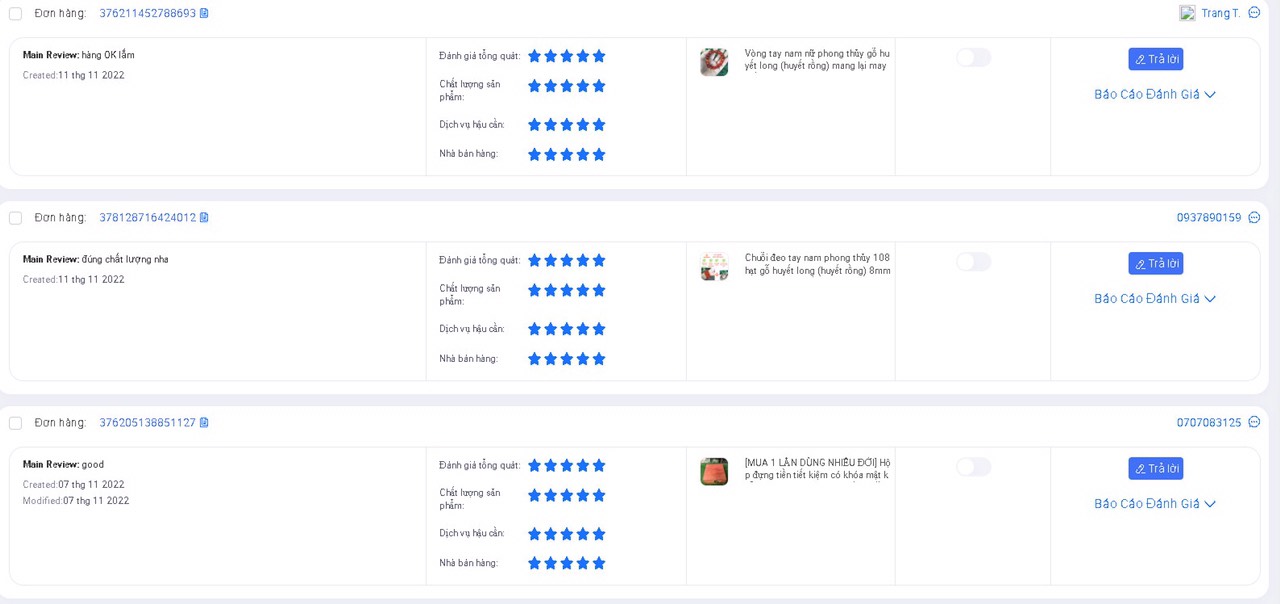Select checkbox for order 376205138851127
The height and width of the screenshot is (604, 1280).
15,423
